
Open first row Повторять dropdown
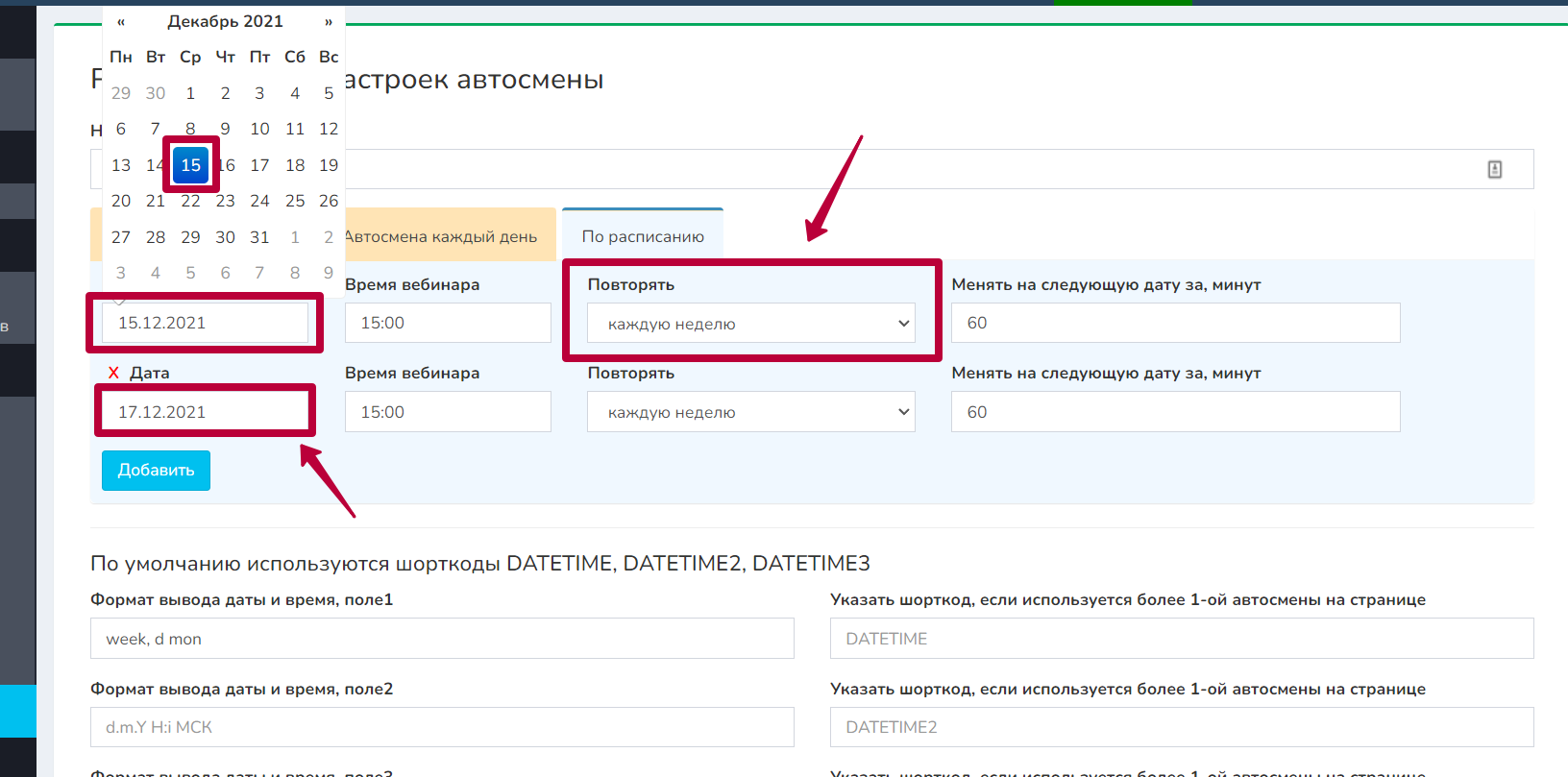tap(750, 324)
